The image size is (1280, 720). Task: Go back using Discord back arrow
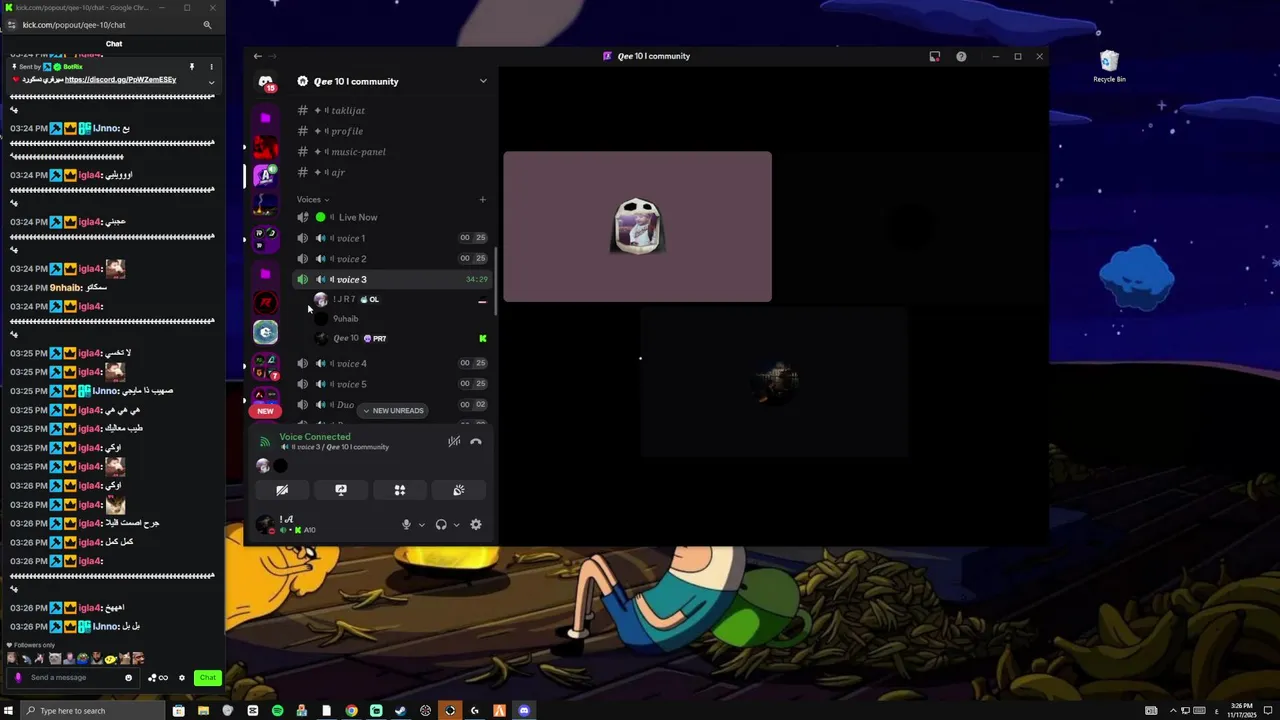point(257,56)
